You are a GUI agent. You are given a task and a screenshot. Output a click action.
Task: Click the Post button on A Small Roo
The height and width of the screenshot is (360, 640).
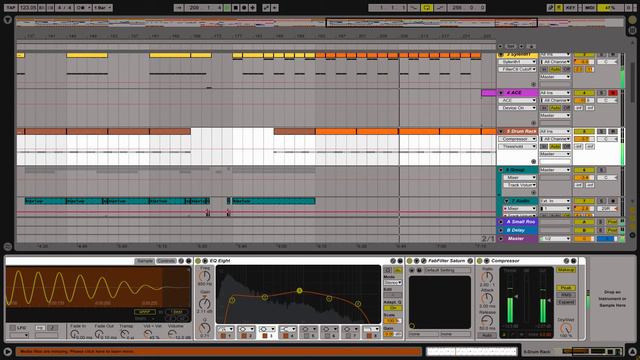(611, 222)
